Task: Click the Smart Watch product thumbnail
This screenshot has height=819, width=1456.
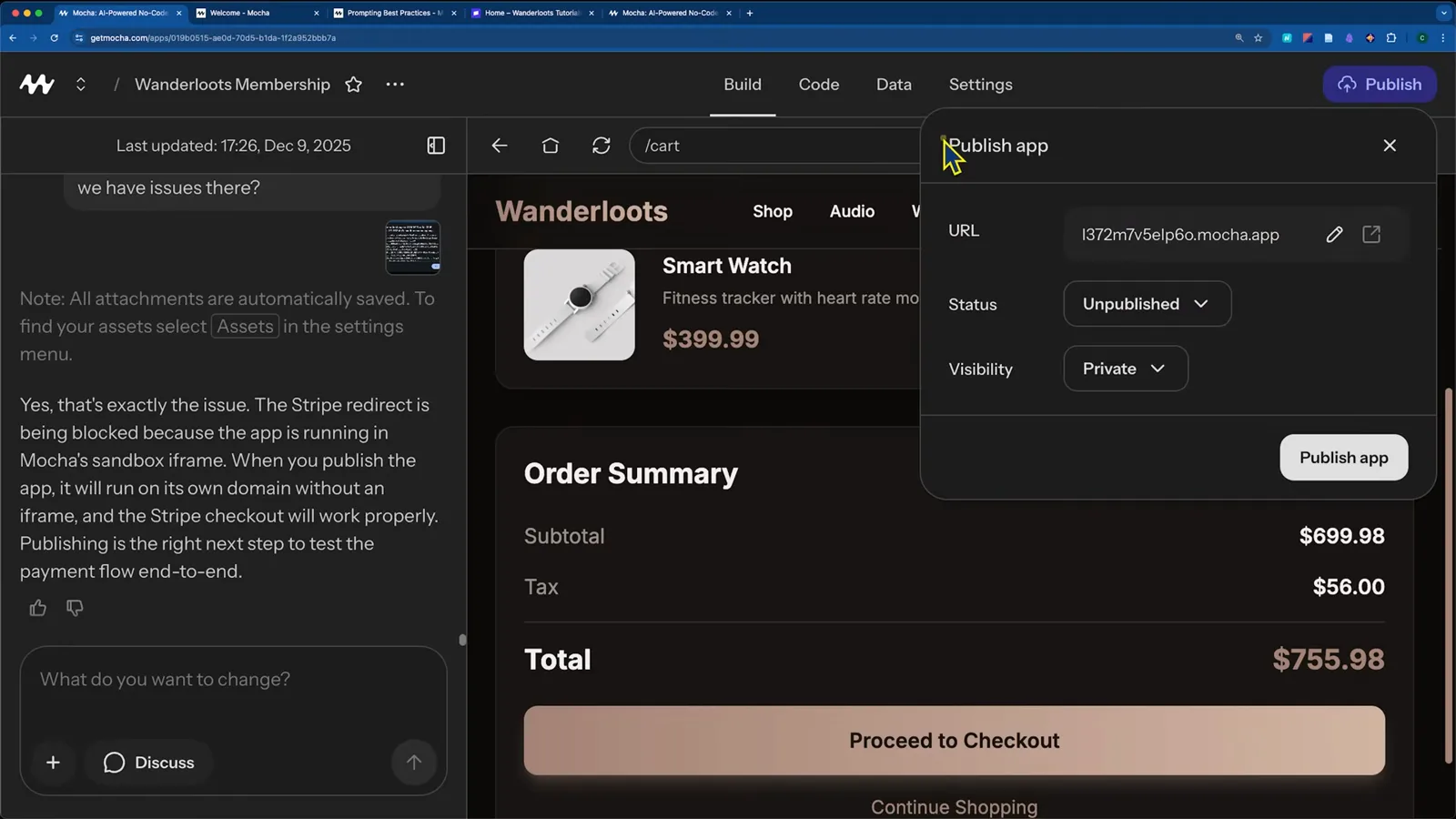Action: [579, 305]
